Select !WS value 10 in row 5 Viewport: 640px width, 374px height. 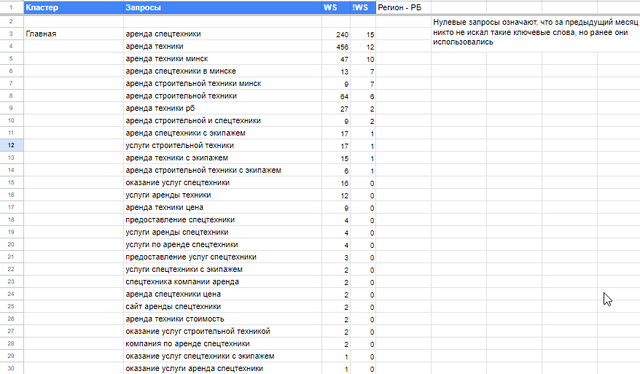pyautogui.click(x=363, y=59)
